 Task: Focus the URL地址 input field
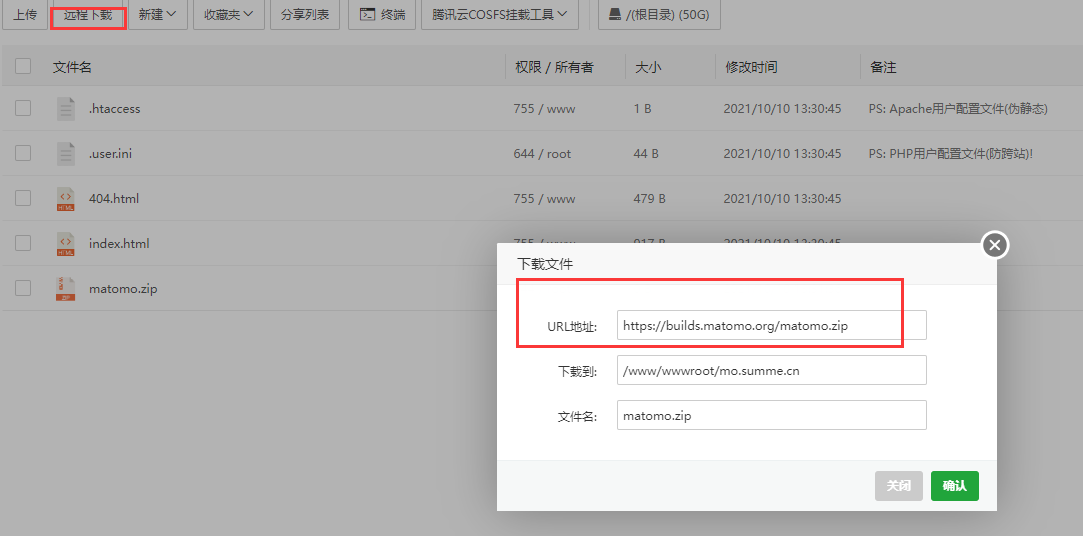pyautogui.click(x=771, y=325)
